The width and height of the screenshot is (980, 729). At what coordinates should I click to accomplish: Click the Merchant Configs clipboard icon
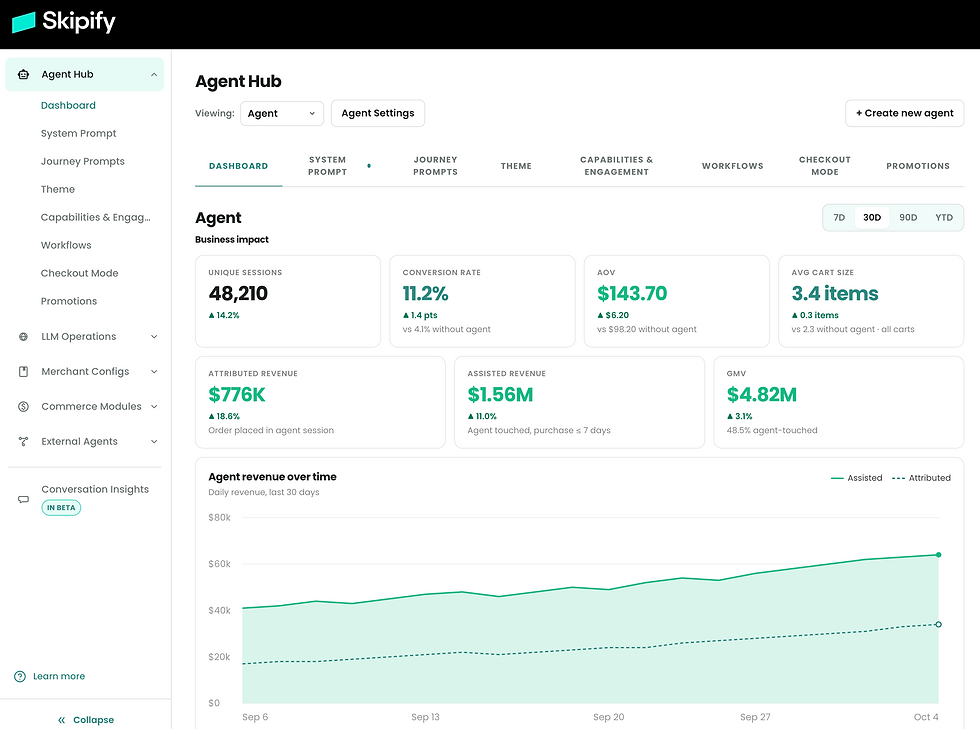coord(23,371)
